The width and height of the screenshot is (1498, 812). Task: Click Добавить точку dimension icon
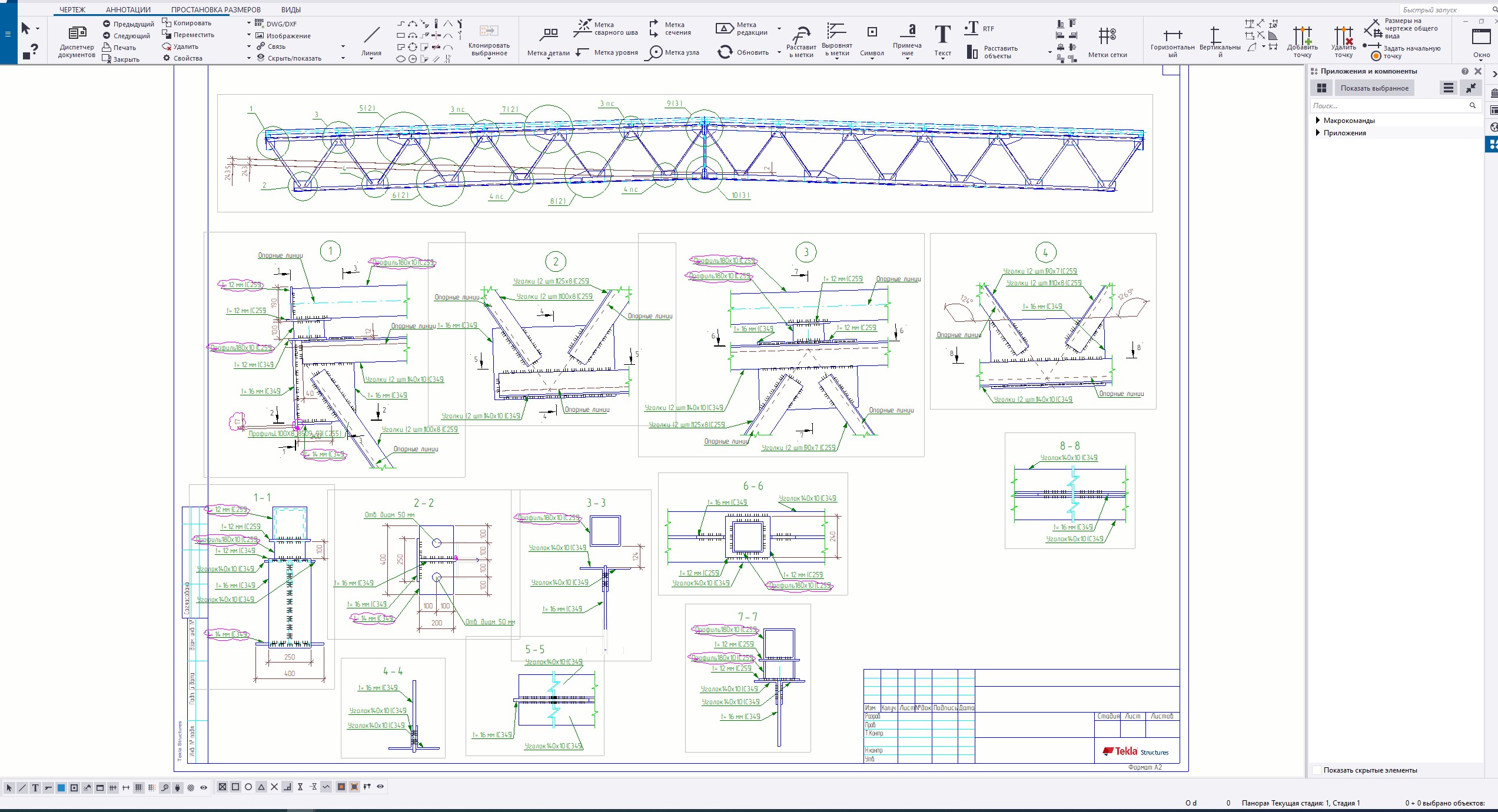tap(1302, 35)
